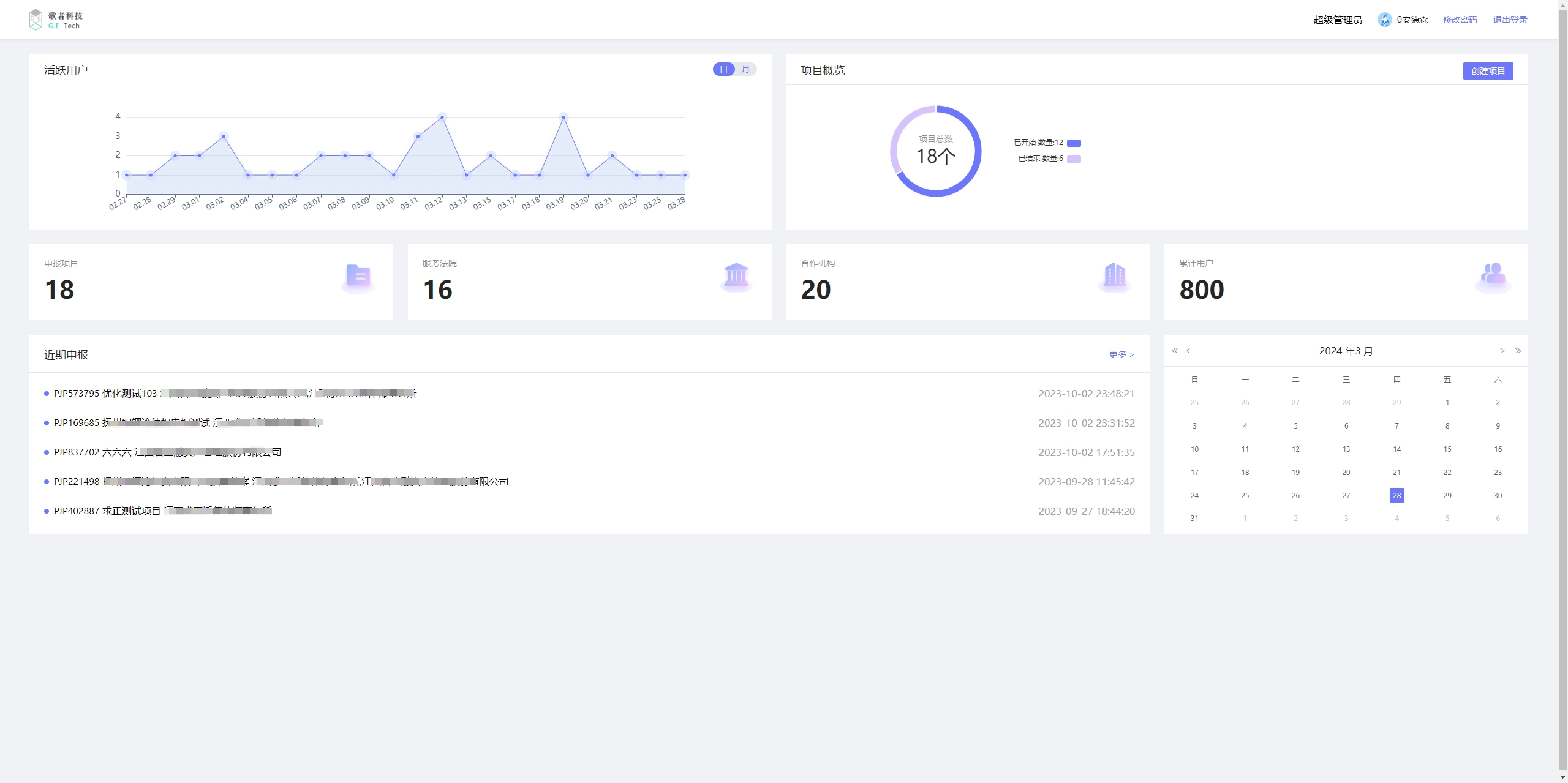The width and height of the screenshot is (1568, 783).
Task: Click the 累计用户 people icon
Action: (1493, 277)
